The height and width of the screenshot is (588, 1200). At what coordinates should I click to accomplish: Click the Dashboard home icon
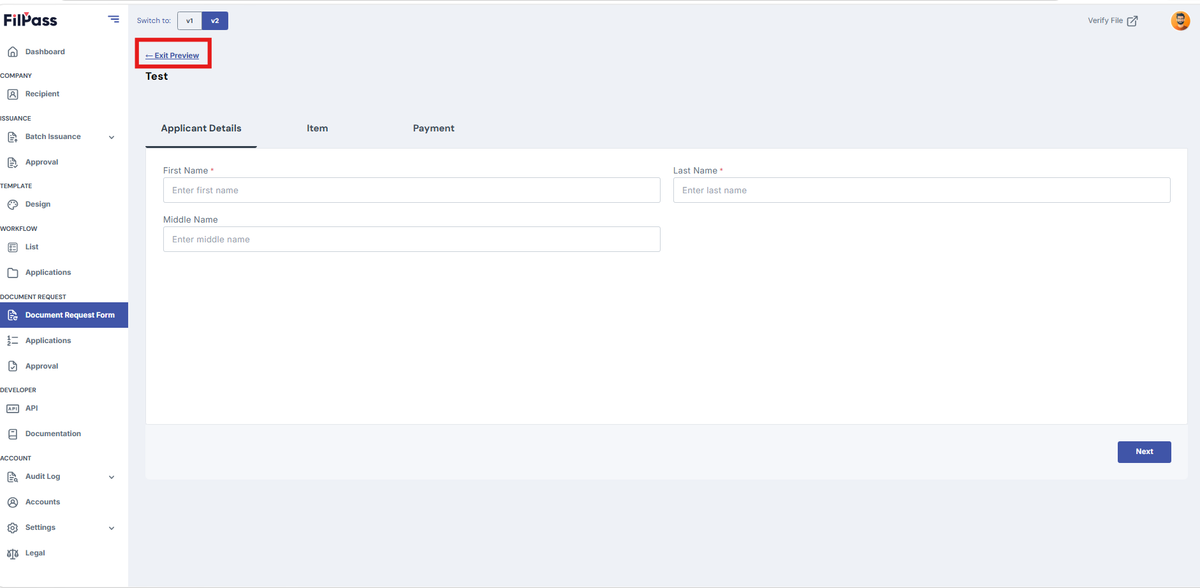pos(13,52)
